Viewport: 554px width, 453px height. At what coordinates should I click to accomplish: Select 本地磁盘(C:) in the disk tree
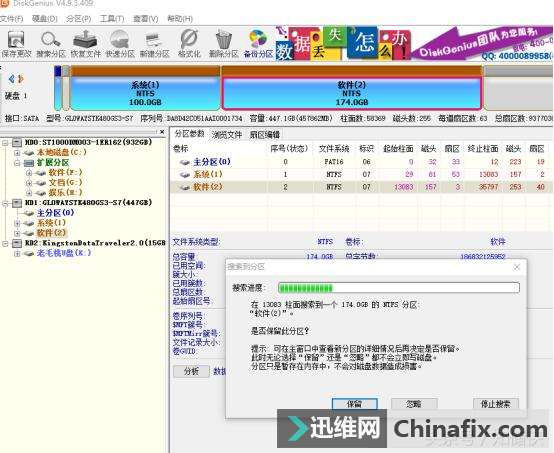click(61, 153)
